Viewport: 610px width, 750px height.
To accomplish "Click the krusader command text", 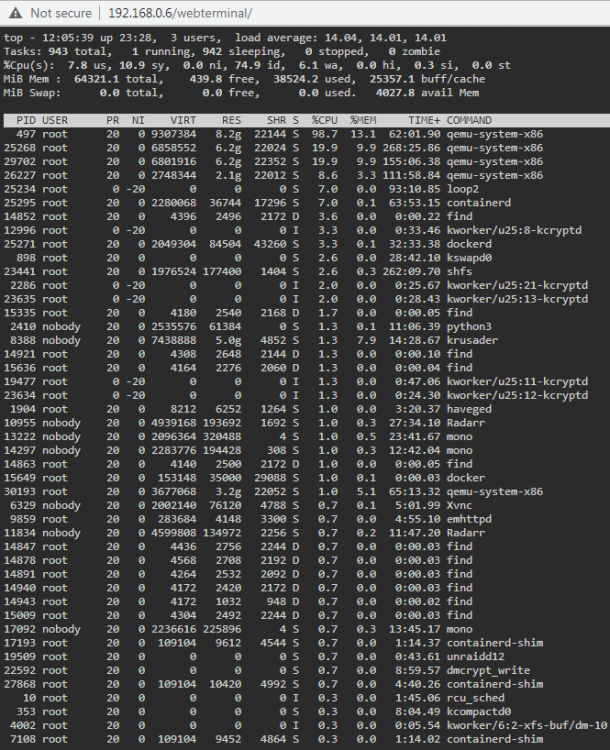I will point(472,340).
